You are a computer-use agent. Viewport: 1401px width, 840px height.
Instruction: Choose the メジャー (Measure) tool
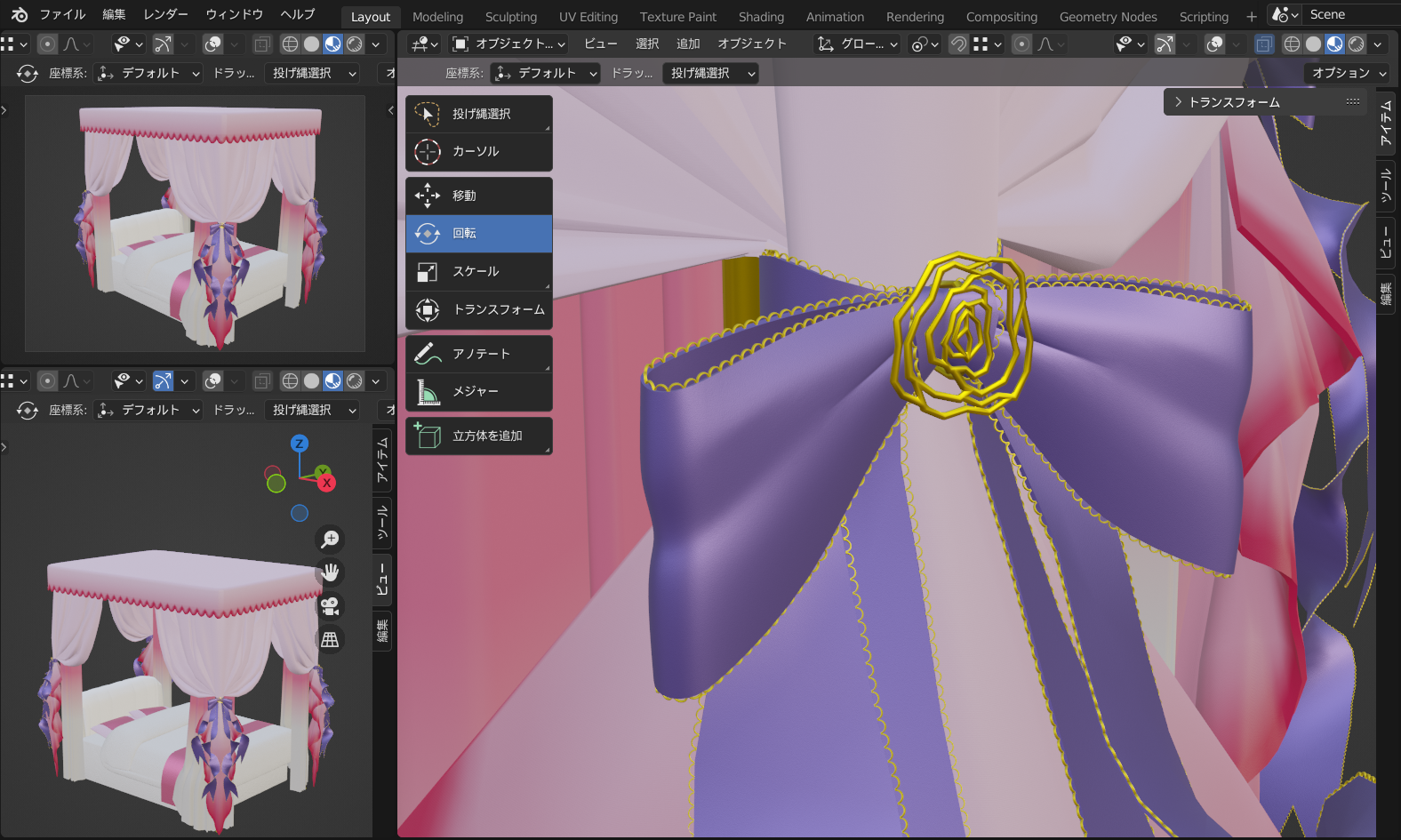[x=478, y=391]
